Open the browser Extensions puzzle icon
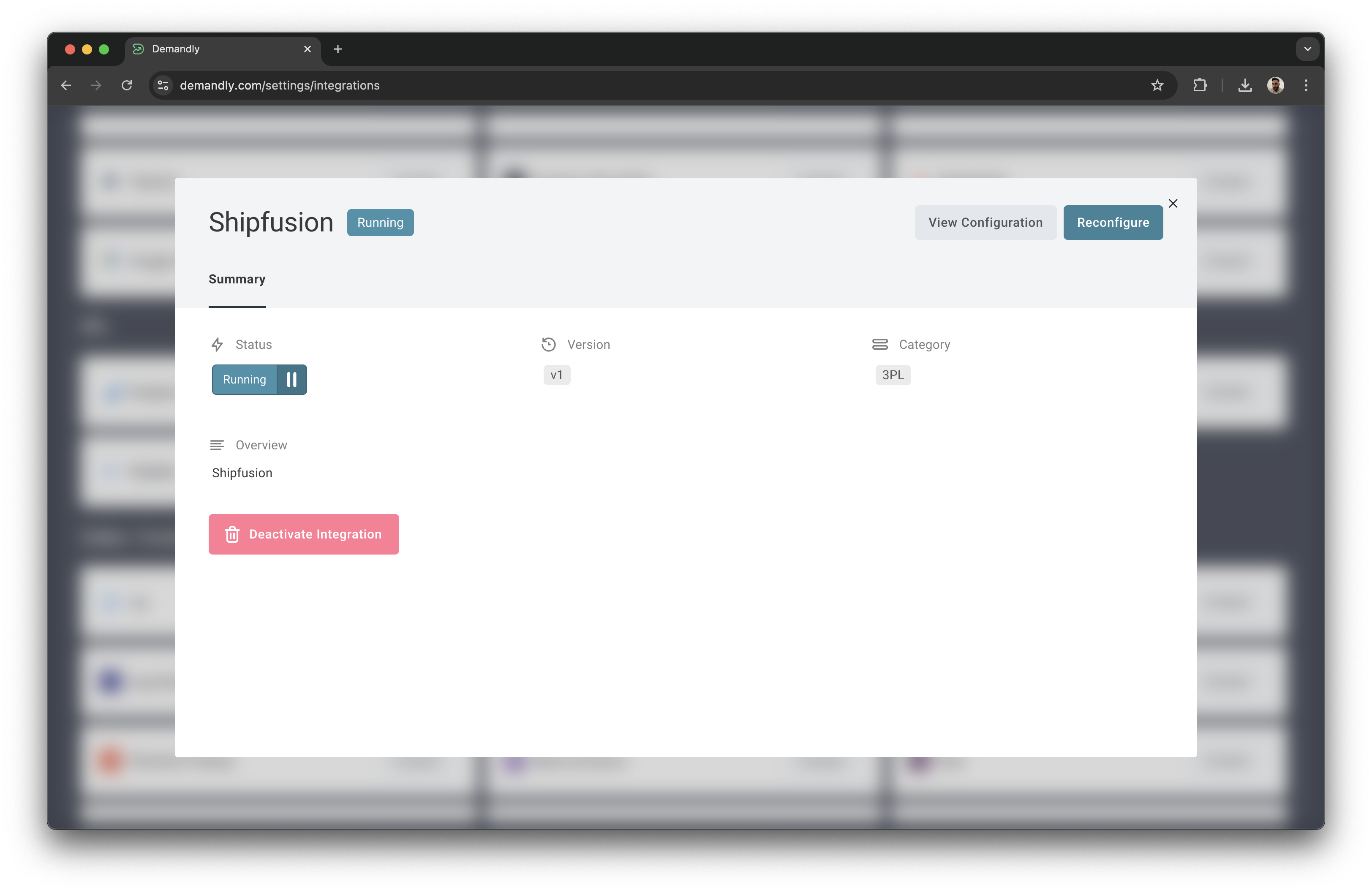The image size is (1372, 892). coord(1200,85)
